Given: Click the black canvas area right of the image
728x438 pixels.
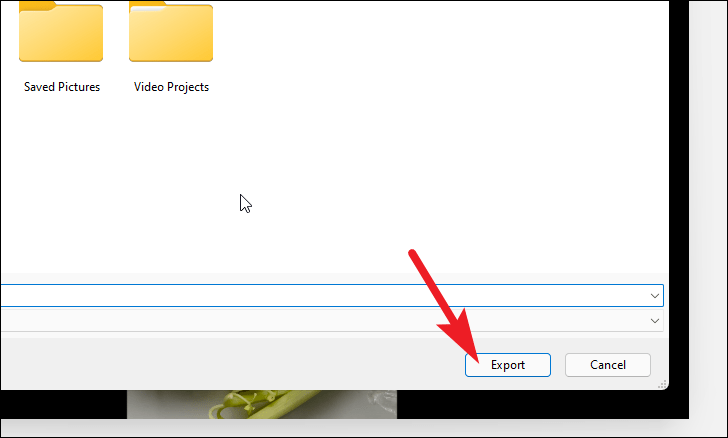Looking at the screenshot, I should (x=542, y=404).
